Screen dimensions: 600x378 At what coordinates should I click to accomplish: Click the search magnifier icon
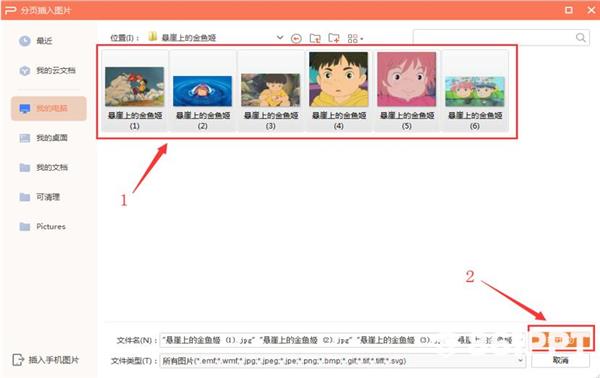coord(580,37)
